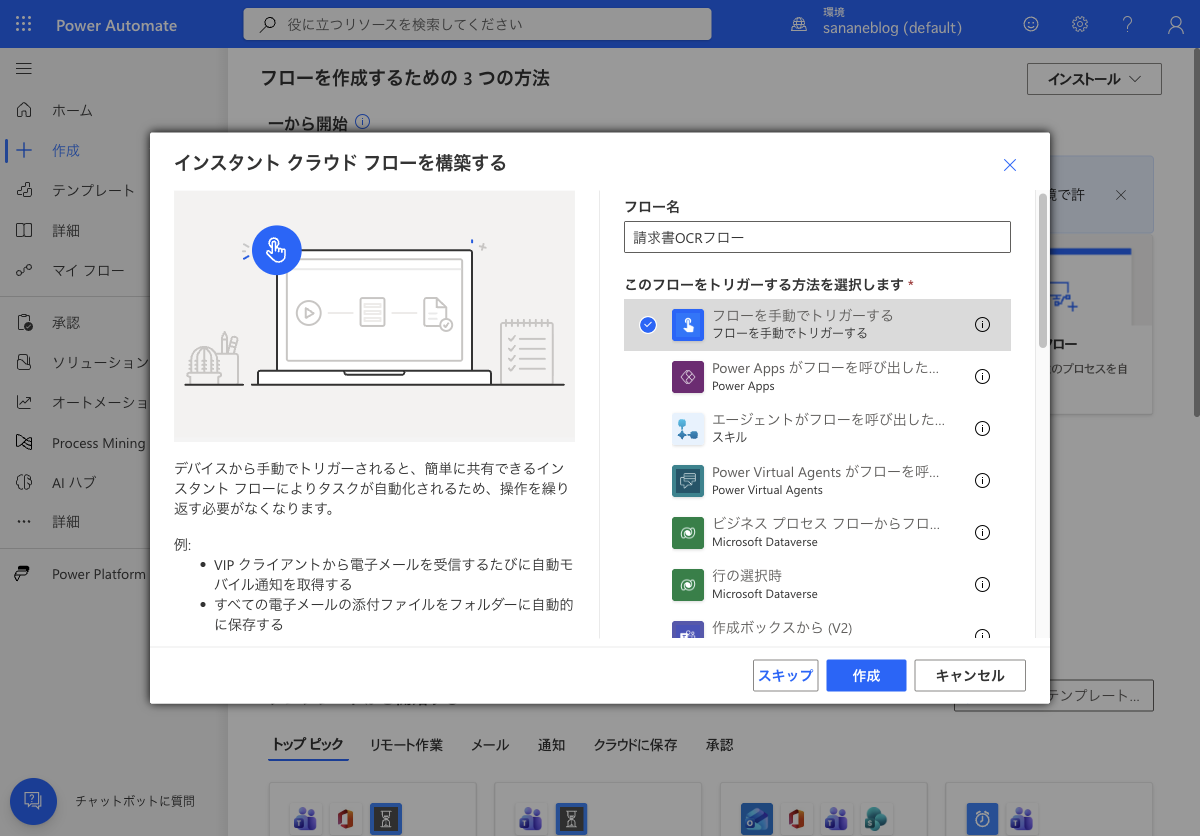
Task: Switch to トップ ピック tab
Action: point(308,745)
